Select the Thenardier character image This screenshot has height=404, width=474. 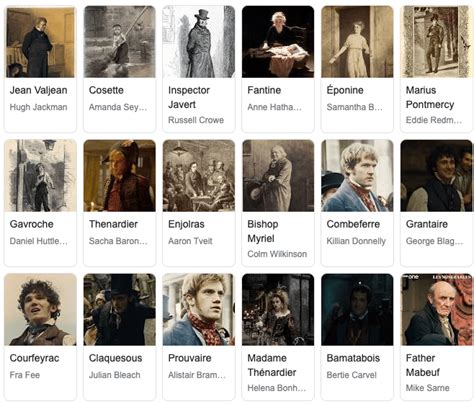[x=120, y=176]
